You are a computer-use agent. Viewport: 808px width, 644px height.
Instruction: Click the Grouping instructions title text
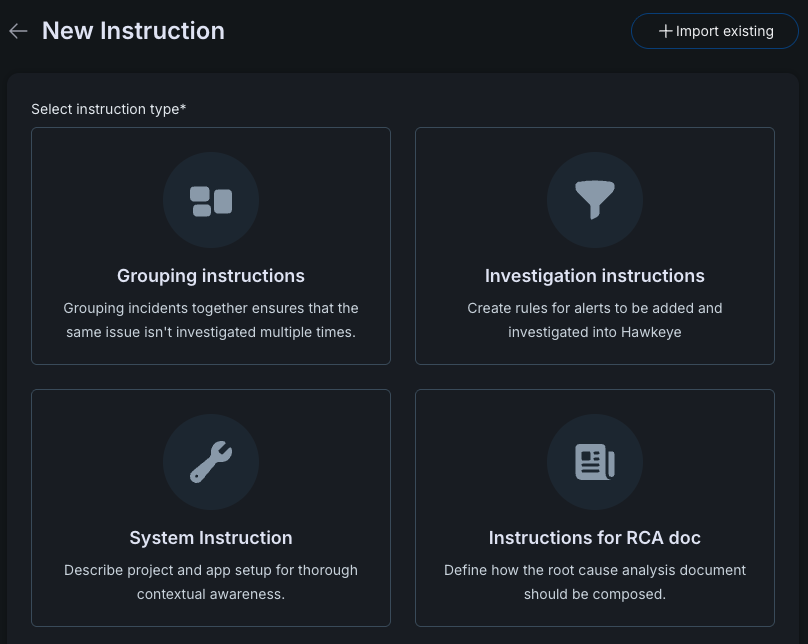pyautogui.click(x=210, y=276)
